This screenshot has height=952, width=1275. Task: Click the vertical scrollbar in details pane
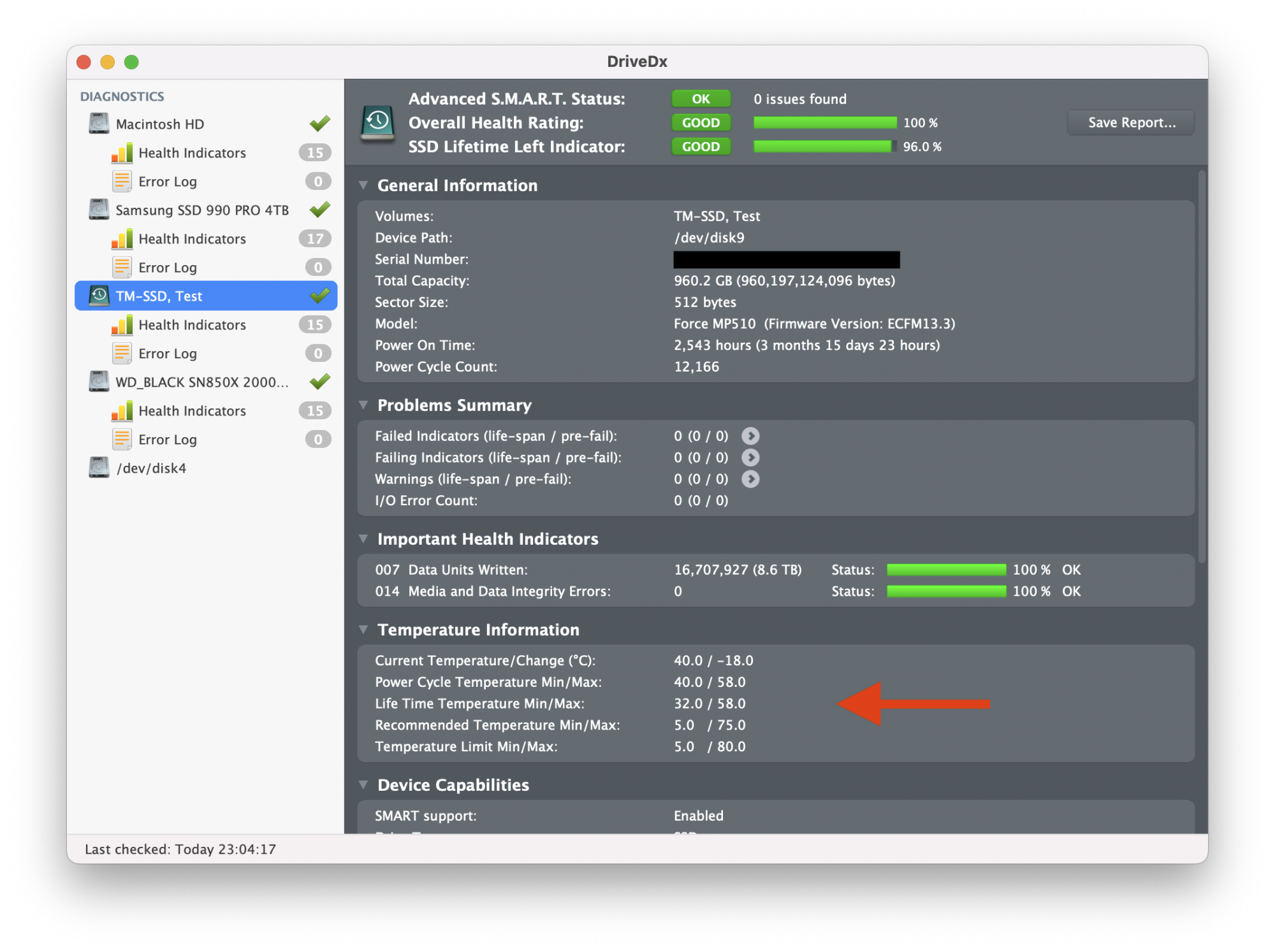tap(1202, 367)
